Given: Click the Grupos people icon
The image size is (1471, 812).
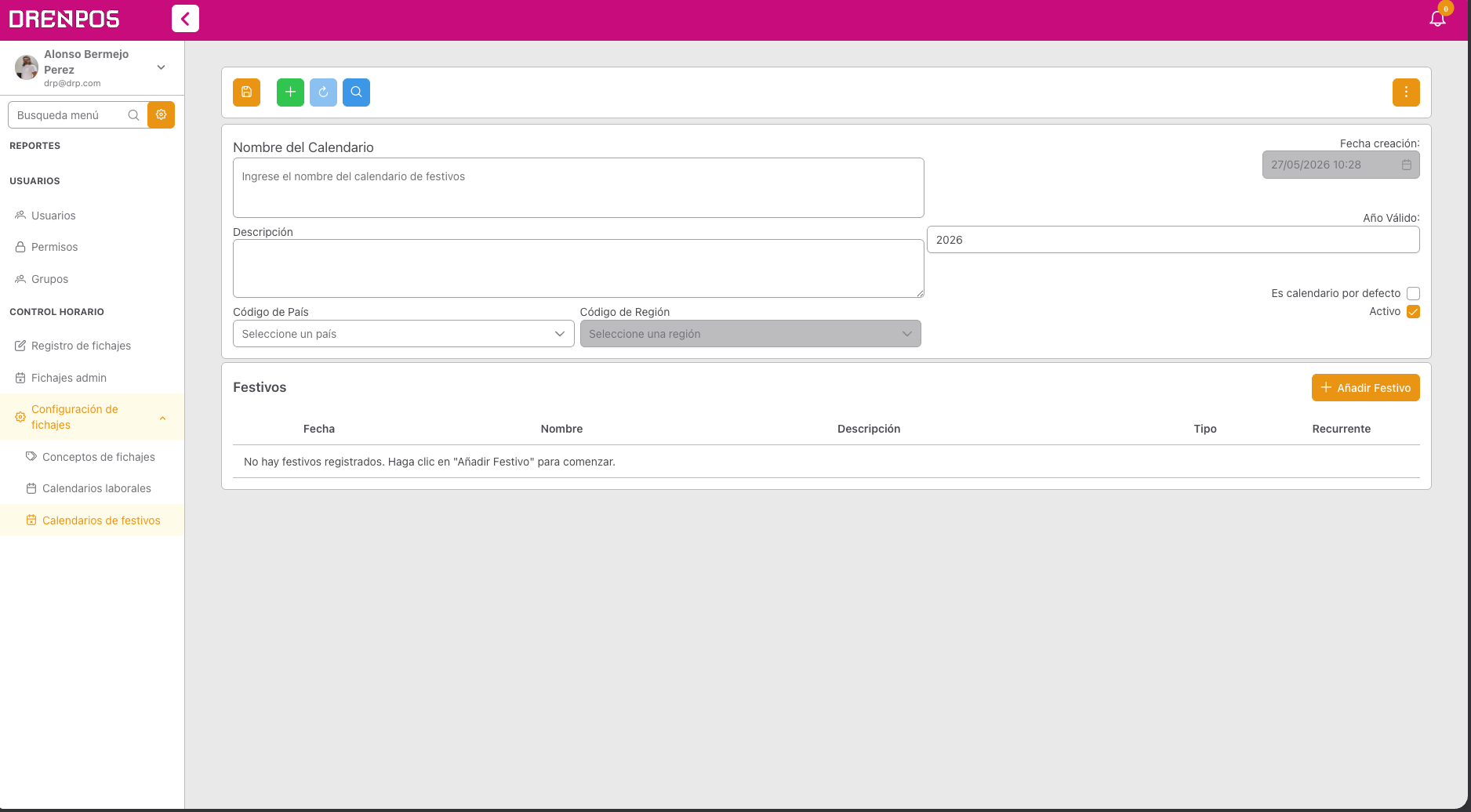Looking at the screenshot, I should 20,279.
